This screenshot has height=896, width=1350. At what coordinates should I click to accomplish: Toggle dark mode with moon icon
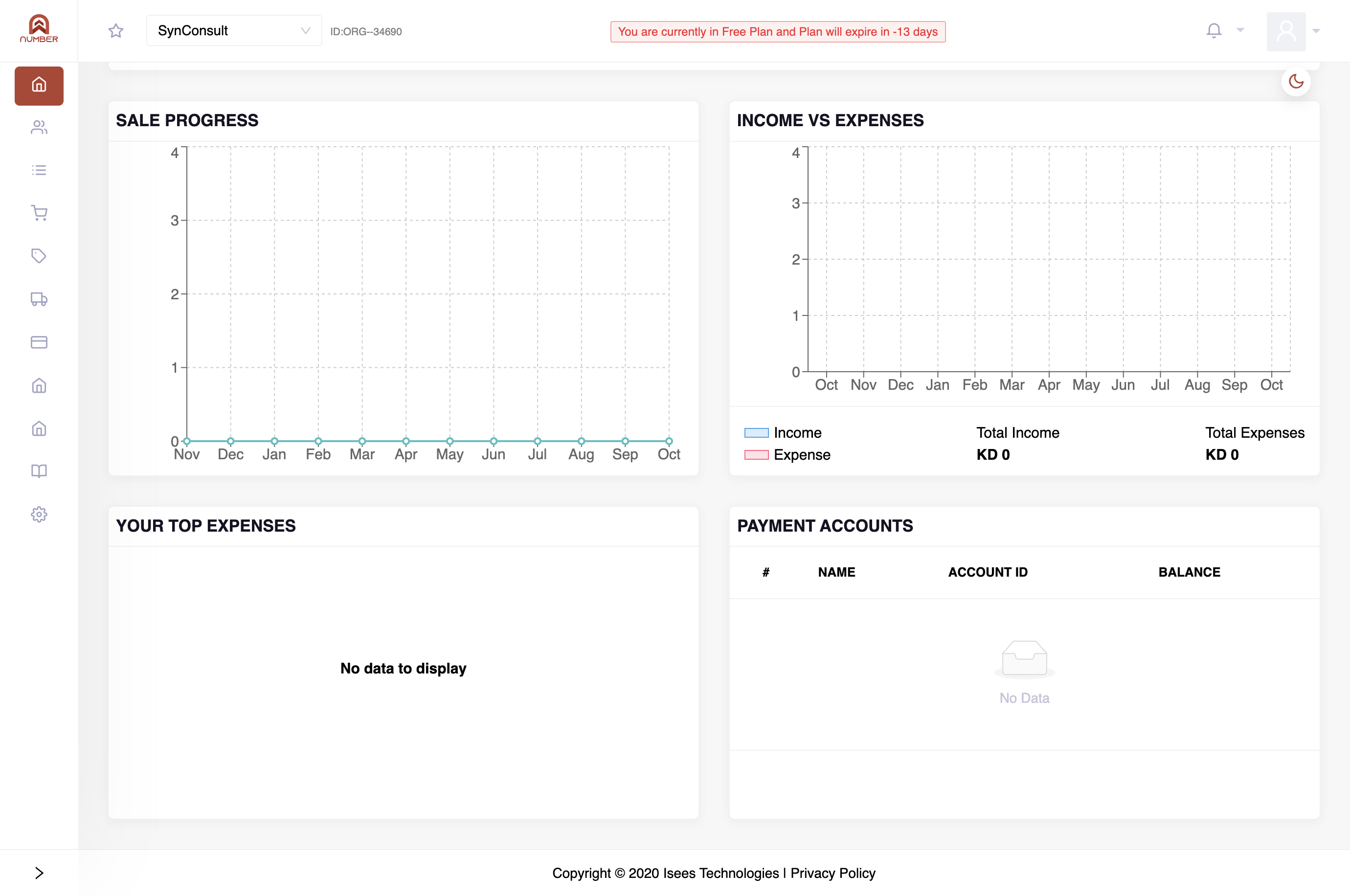[x=1296, y=82]
